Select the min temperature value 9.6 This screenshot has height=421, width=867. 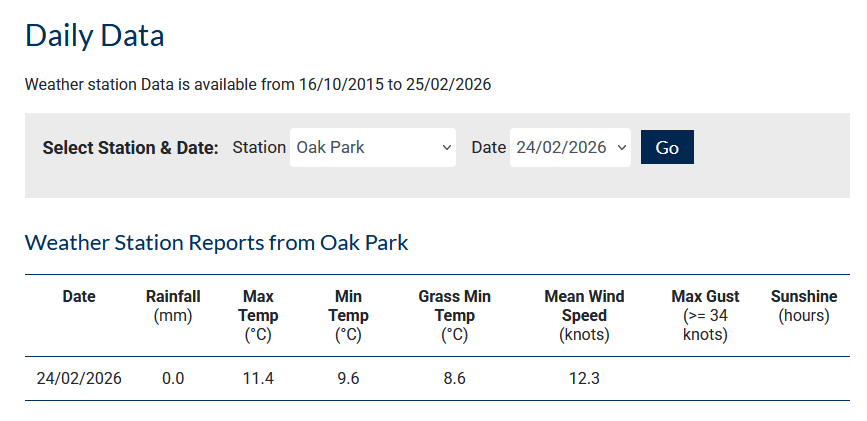[x=348, y=379]
